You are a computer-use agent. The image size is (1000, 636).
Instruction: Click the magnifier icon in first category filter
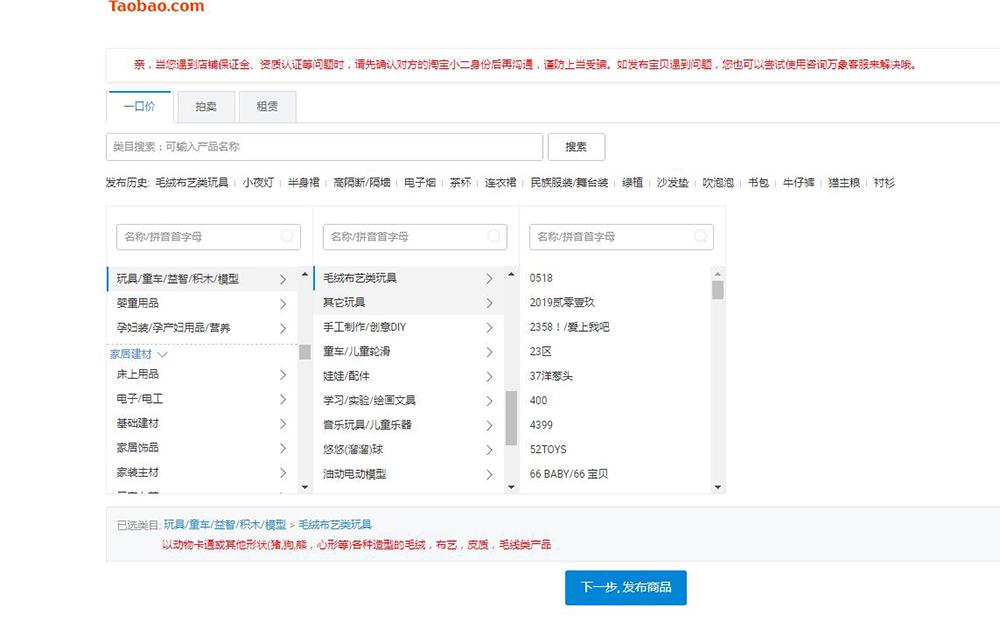[288, 237]
